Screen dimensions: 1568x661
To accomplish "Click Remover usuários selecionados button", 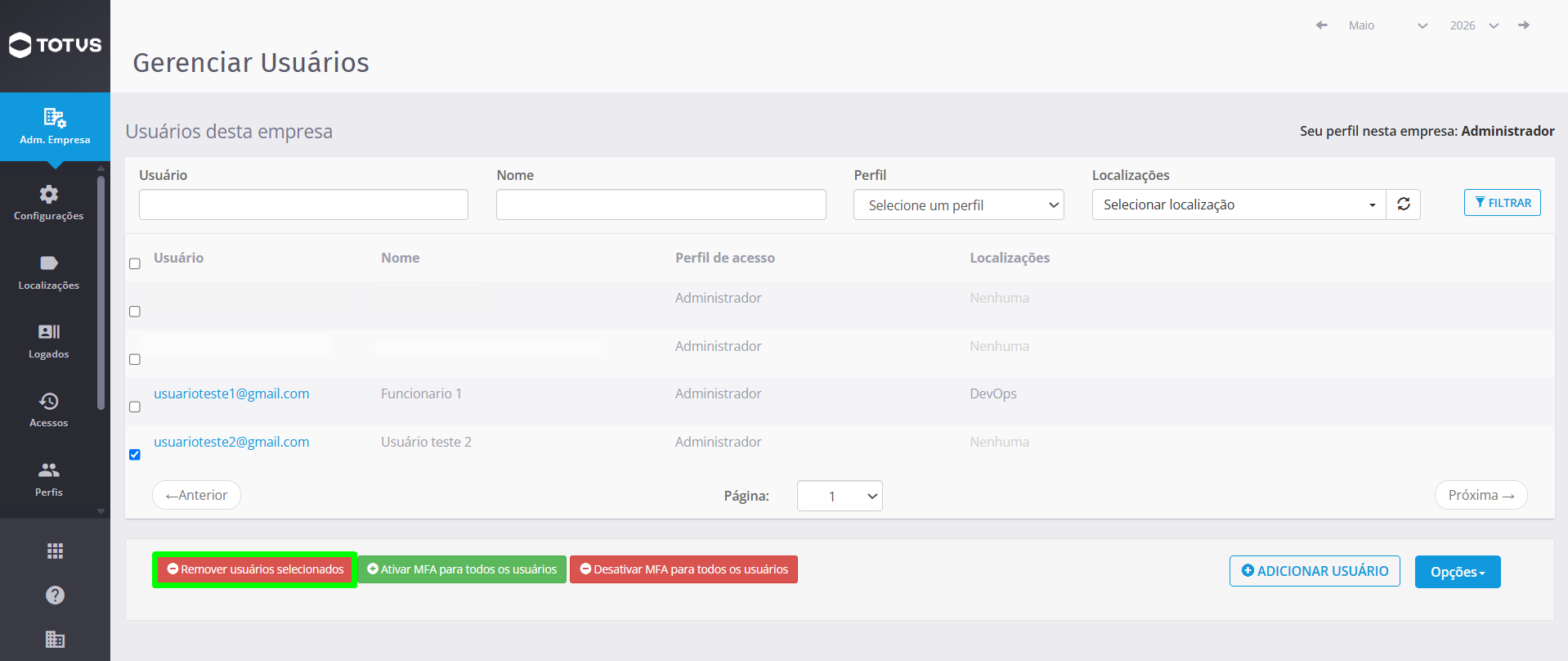I will click(x=255, y=569).
